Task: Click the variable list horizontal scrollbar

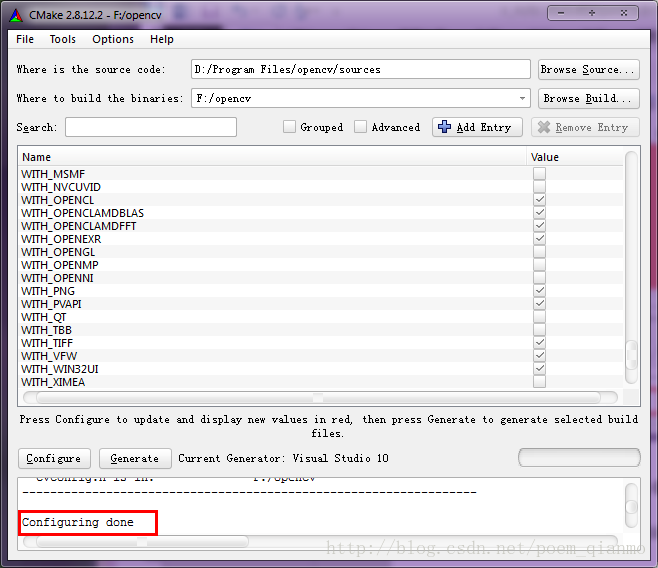Action: click(320, 397)
